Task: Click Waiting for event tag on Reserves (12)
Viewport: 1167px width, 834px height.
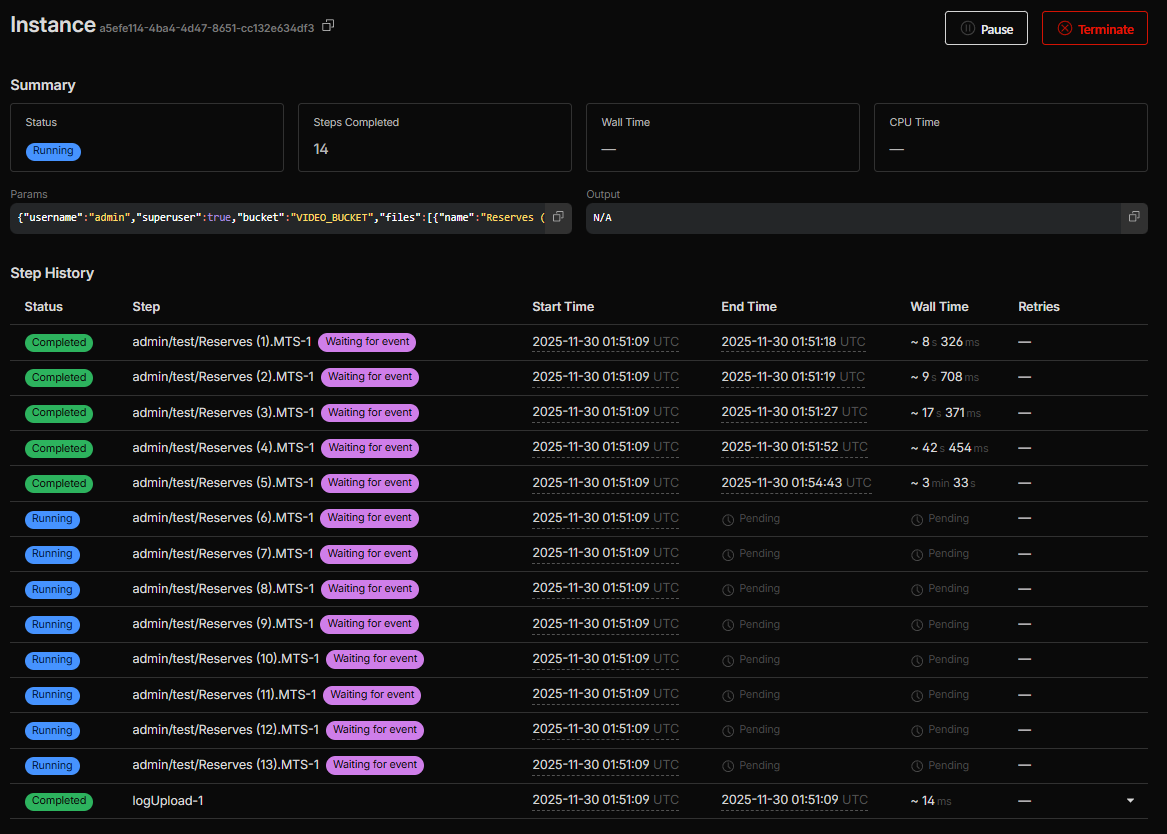Action: 375,730
